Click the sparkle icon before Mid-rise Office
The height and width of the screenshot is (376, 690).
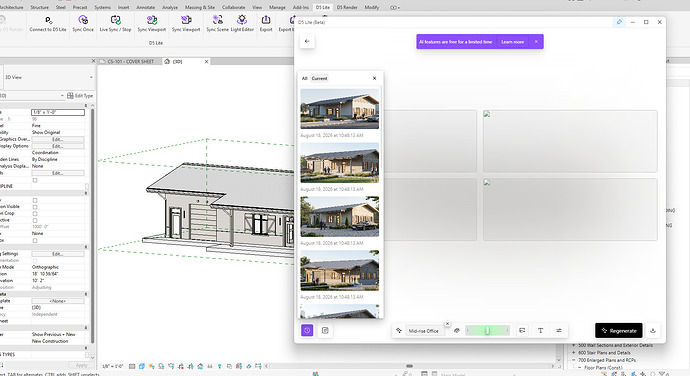coord(399,331)
